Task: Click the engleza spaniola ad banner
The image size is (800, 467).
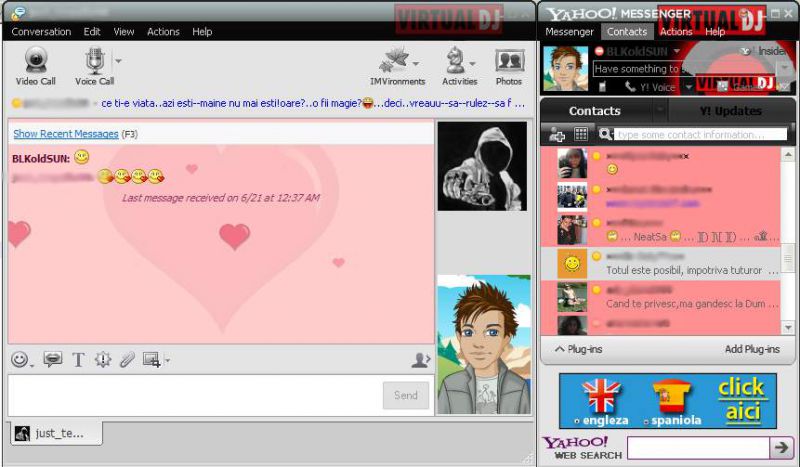Action: coord(668,401)
